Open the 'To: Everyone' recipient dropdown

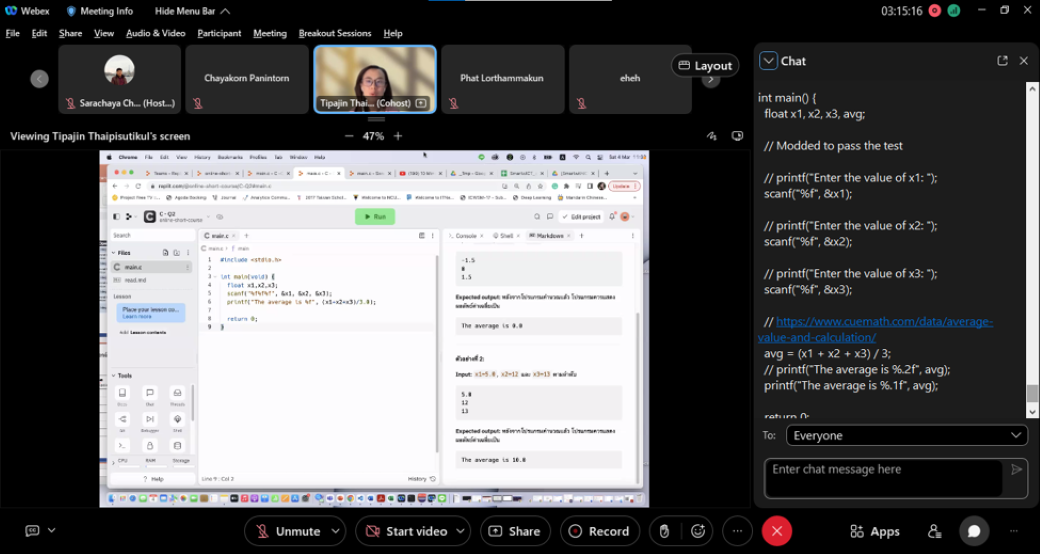tap(906, 435)
